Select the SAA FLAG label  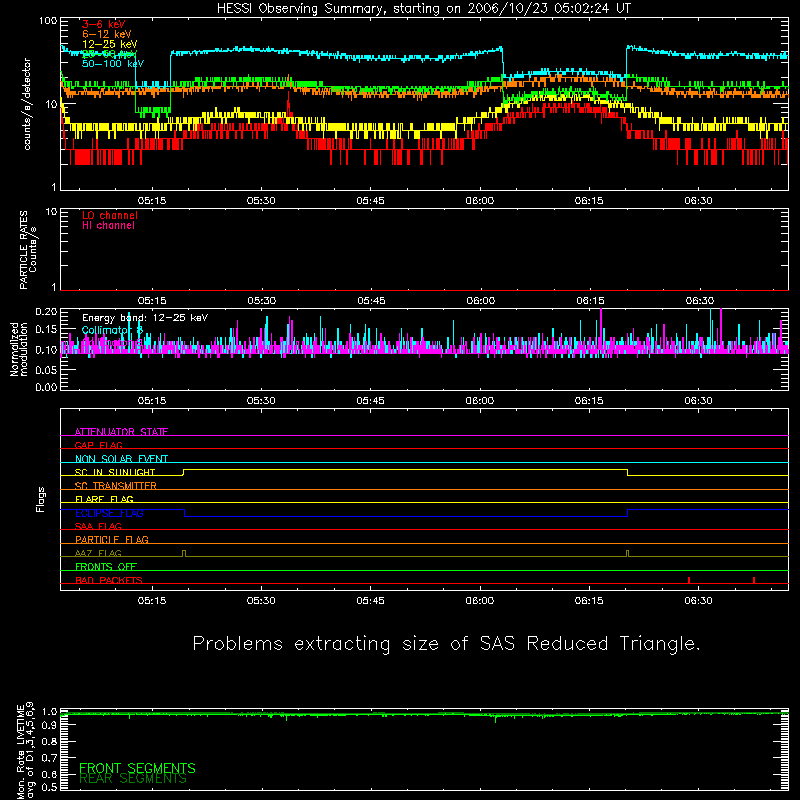tap(98, 526)
